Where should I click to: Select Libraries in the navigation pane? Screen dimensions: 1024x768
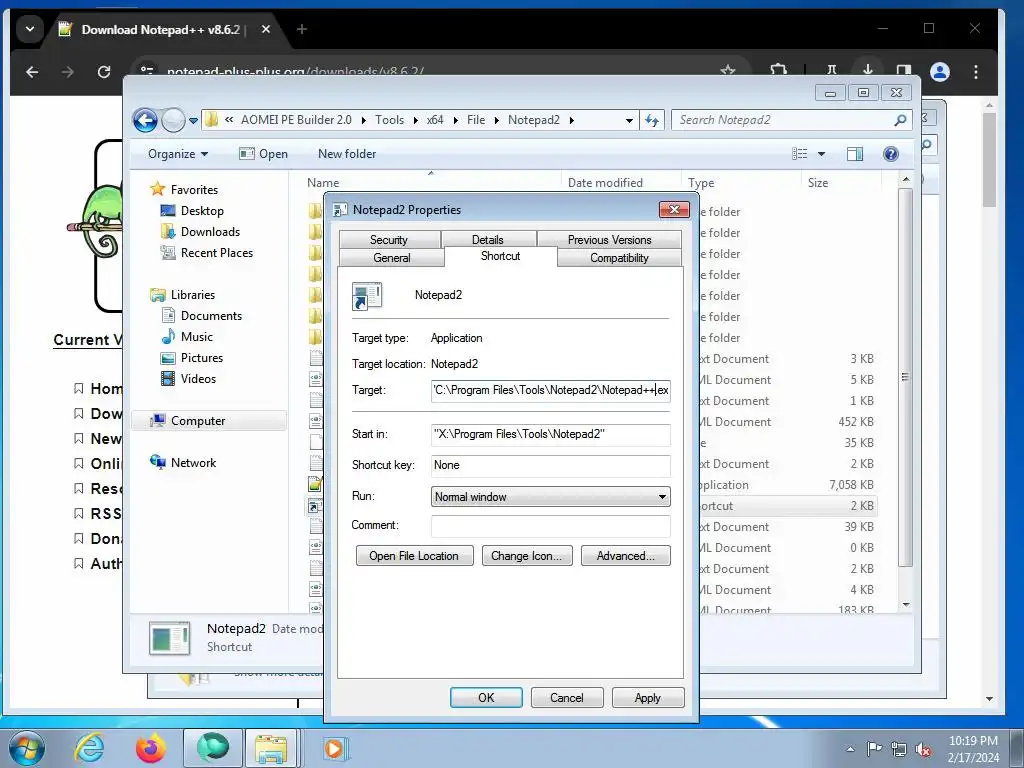pyautogui.click(x=193, y=295)
